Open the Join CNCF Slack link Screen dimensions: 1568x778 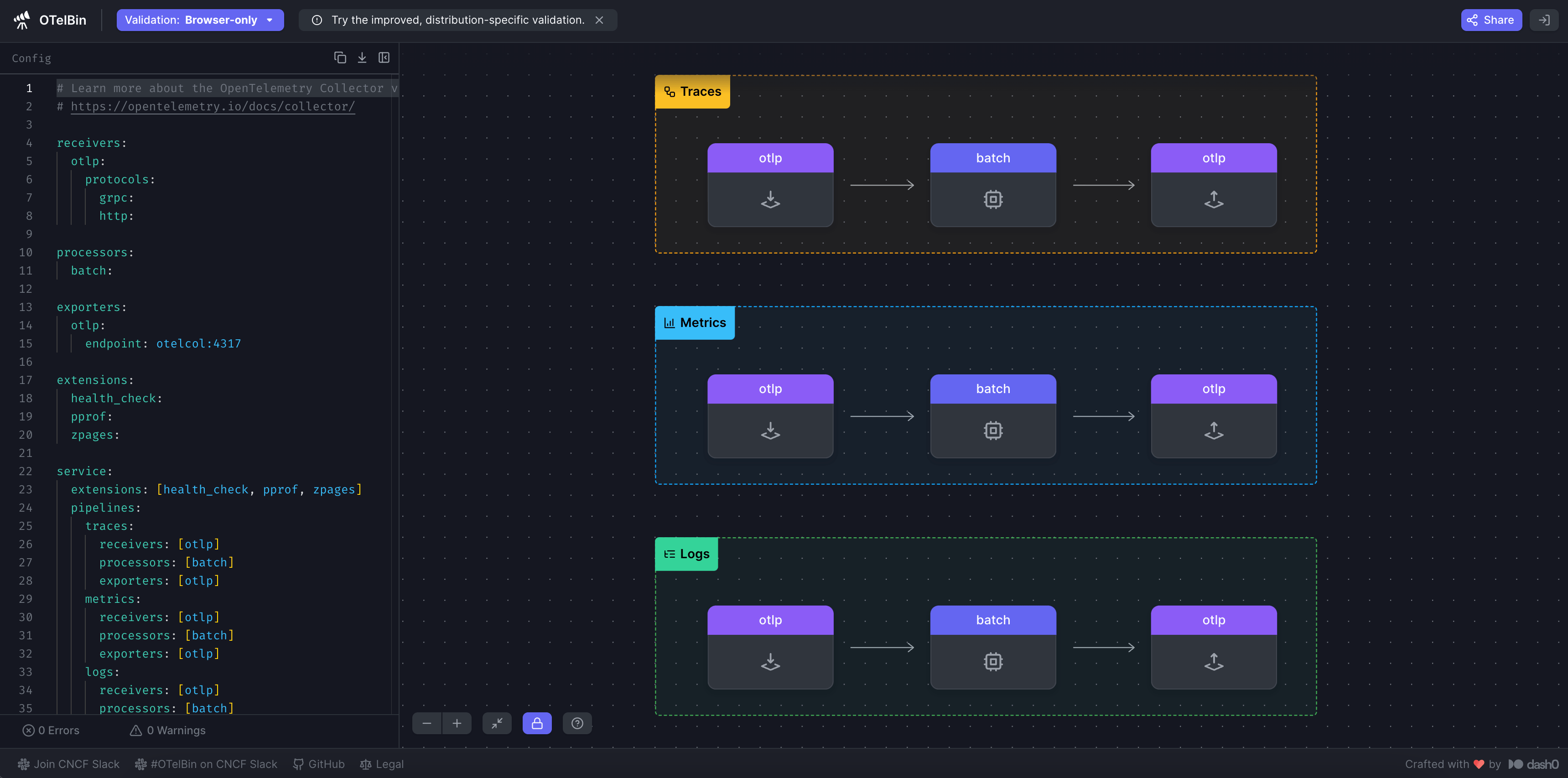pos(68,765)
